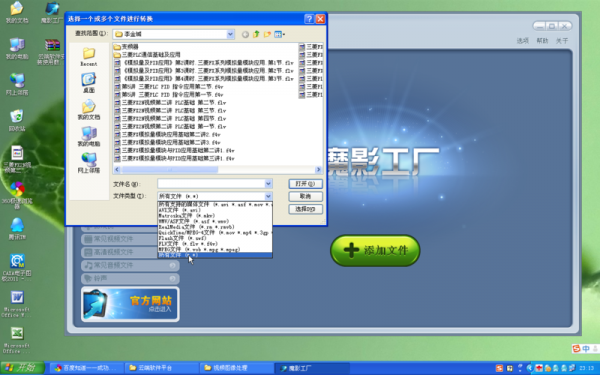The width and height of the screenshot is (600, 375).
Task: Go up one folder level icon
Action: [256, 34]
